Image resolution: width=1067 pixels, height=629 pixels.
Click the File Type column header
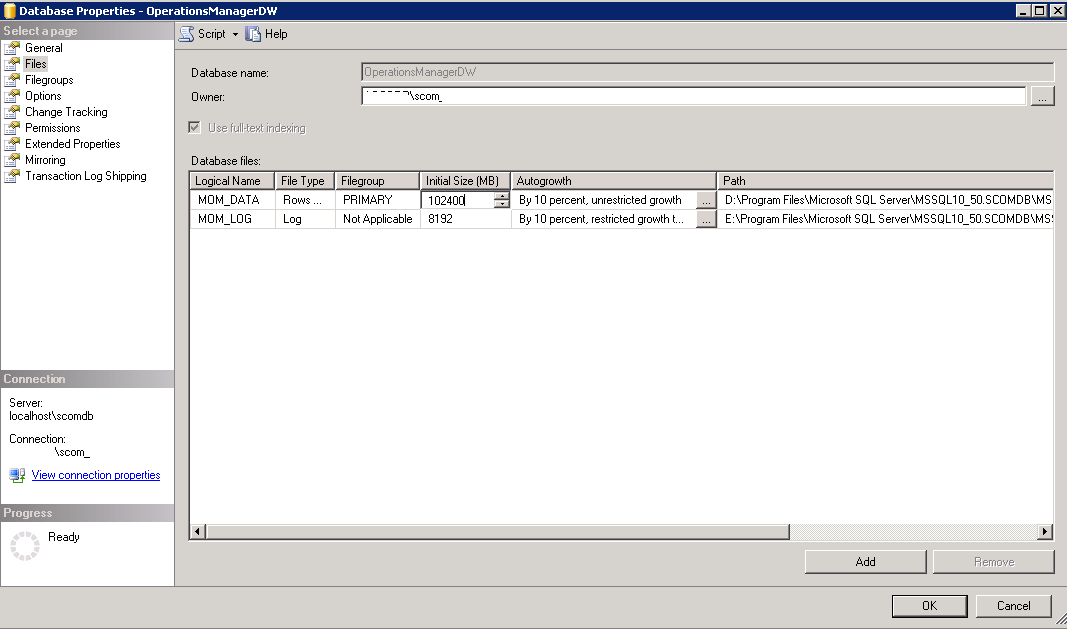[304, 181]
